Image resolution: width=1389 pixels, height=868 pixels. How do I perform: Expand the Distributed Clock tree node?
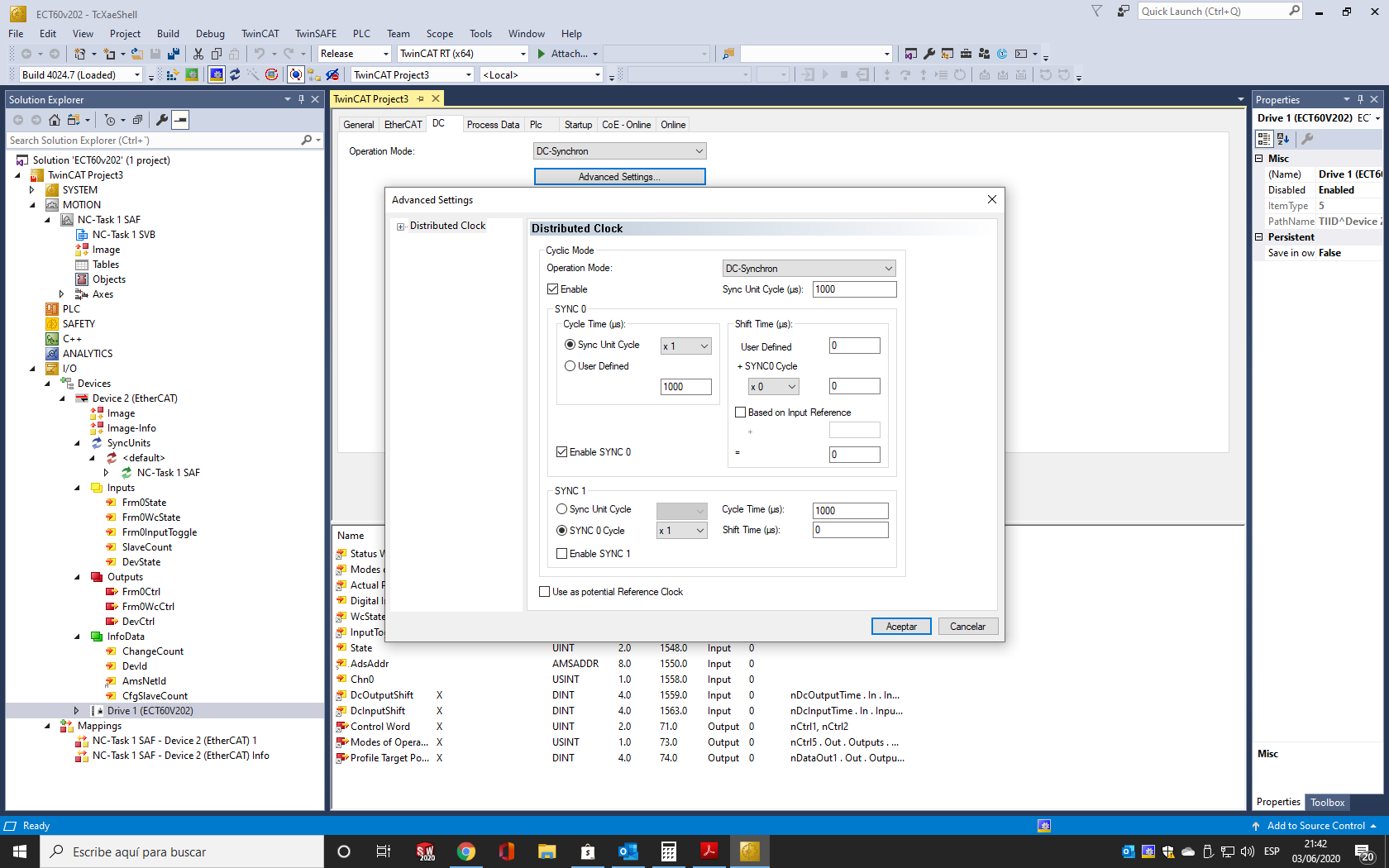click(401, 227)
